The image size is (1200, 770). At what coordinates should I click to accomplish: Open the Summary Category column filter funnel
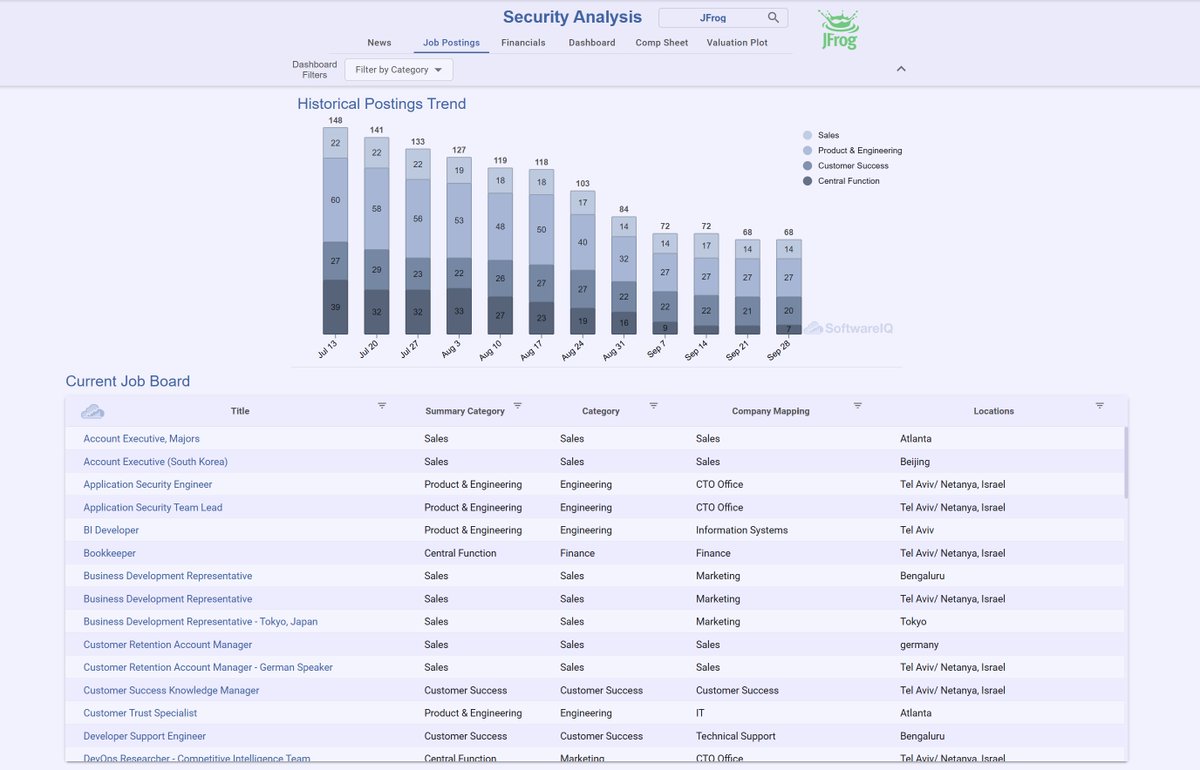pos(518,406)
